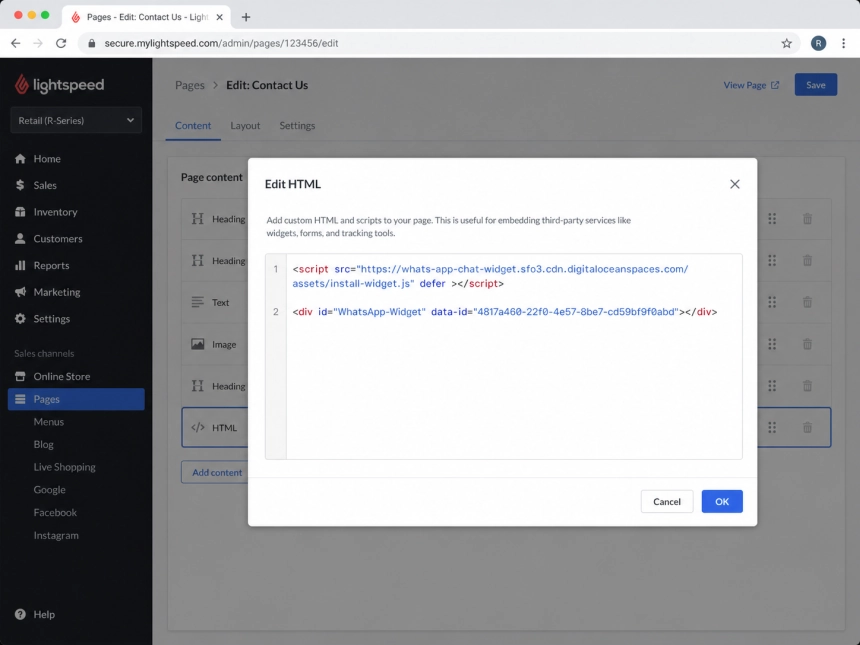Open the Menus subitem
860x645 pixels.
(49, 422)
